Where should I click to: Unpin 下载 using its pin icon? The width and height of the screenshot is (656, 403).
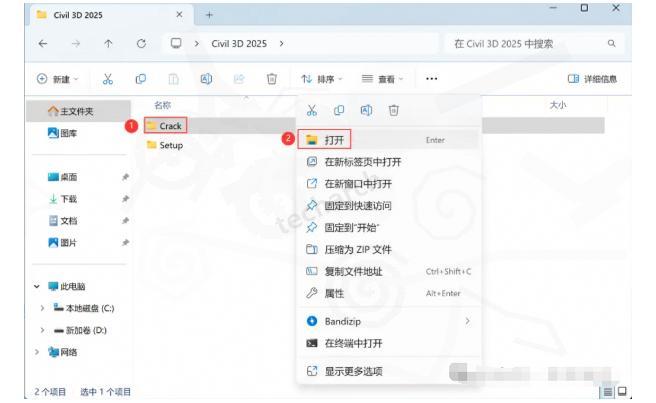pyautogui.click(x=125, y=199)
